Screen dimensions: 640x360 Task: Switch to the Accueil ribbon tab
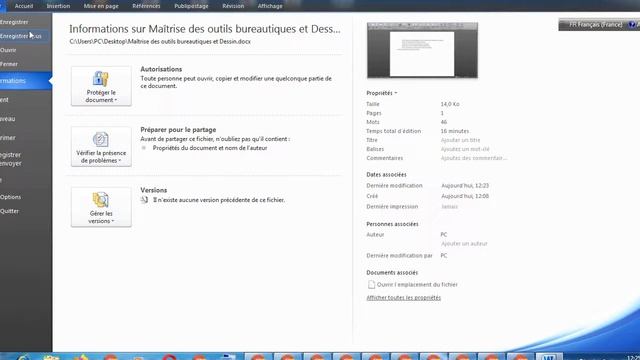pyautogui.click(x=24, y=6)
